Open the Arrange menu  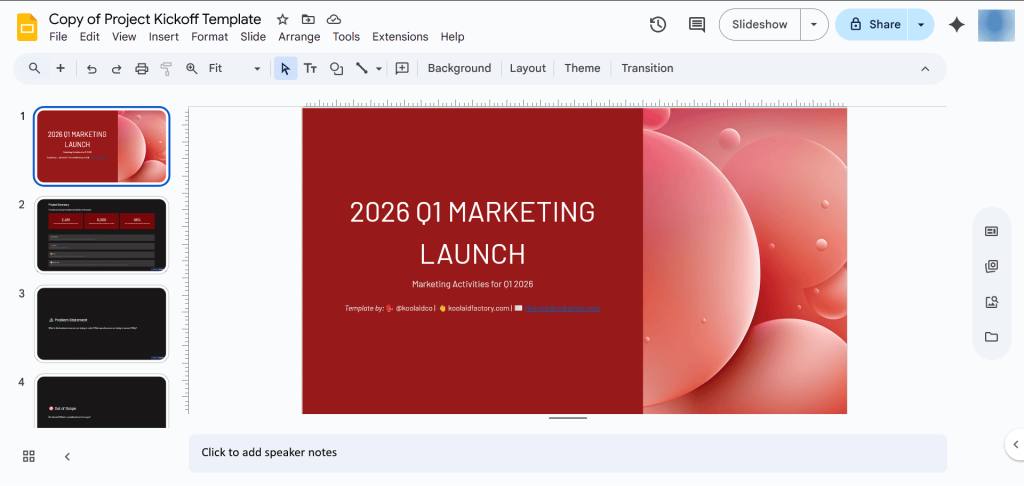pyautogui.click(x=299, y=37)
